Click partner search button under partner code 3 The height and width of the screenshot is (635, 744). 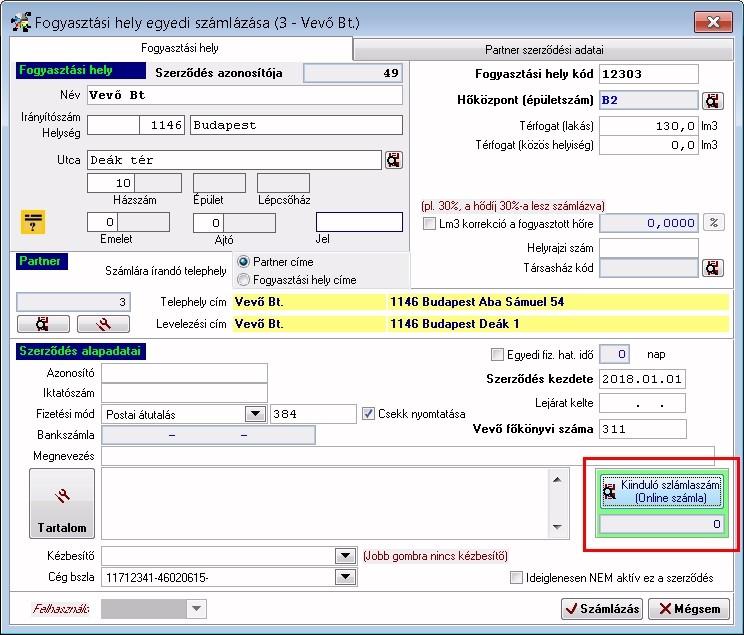43,324
